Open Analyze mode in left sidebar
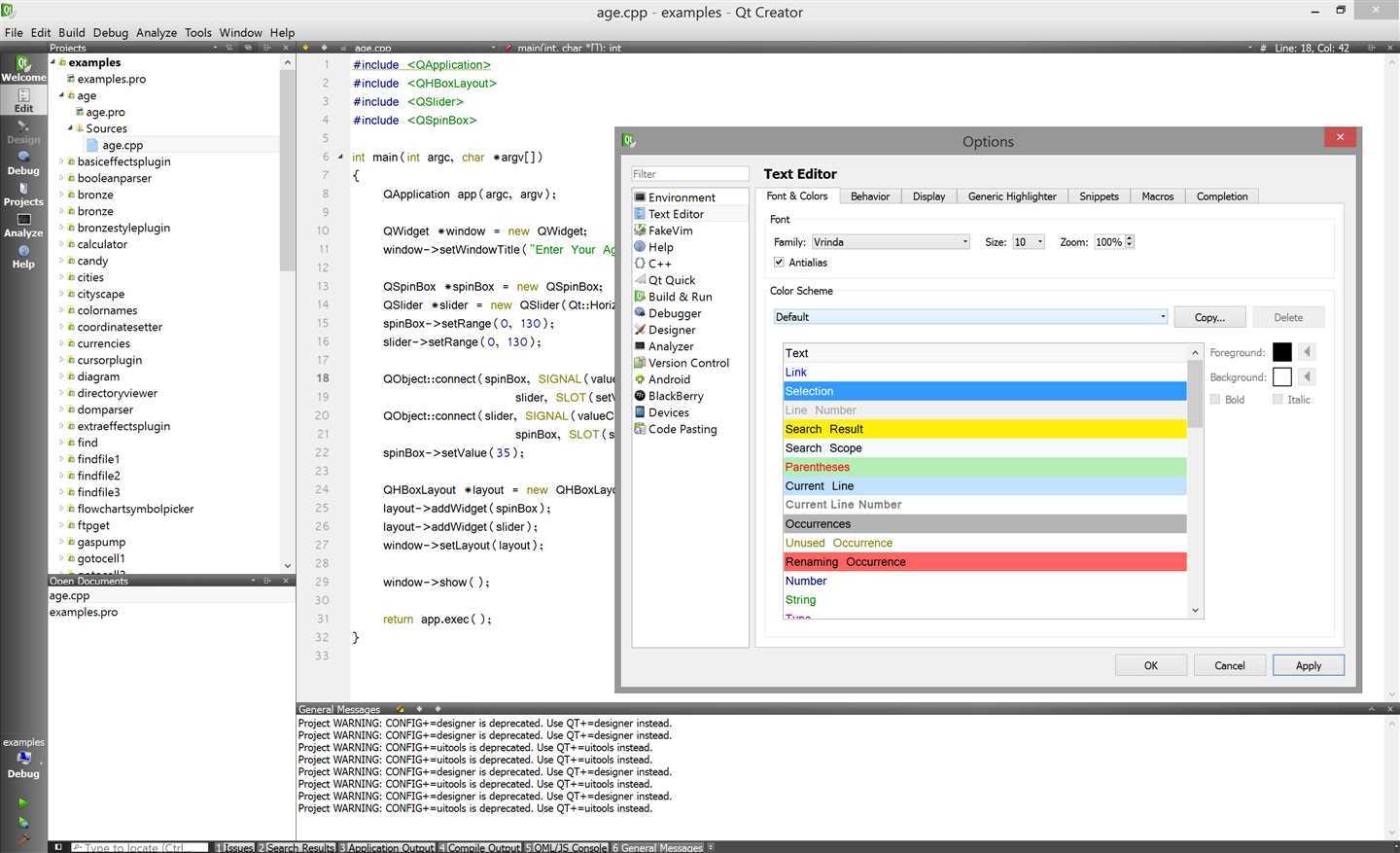Image resolution: width=1400 pixels, height=853 pixels. click(x=23, y=225)
